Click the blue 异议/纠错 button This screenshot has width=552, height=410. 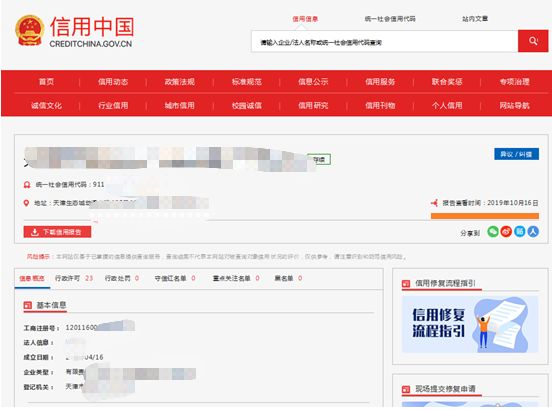pos(516,154)
